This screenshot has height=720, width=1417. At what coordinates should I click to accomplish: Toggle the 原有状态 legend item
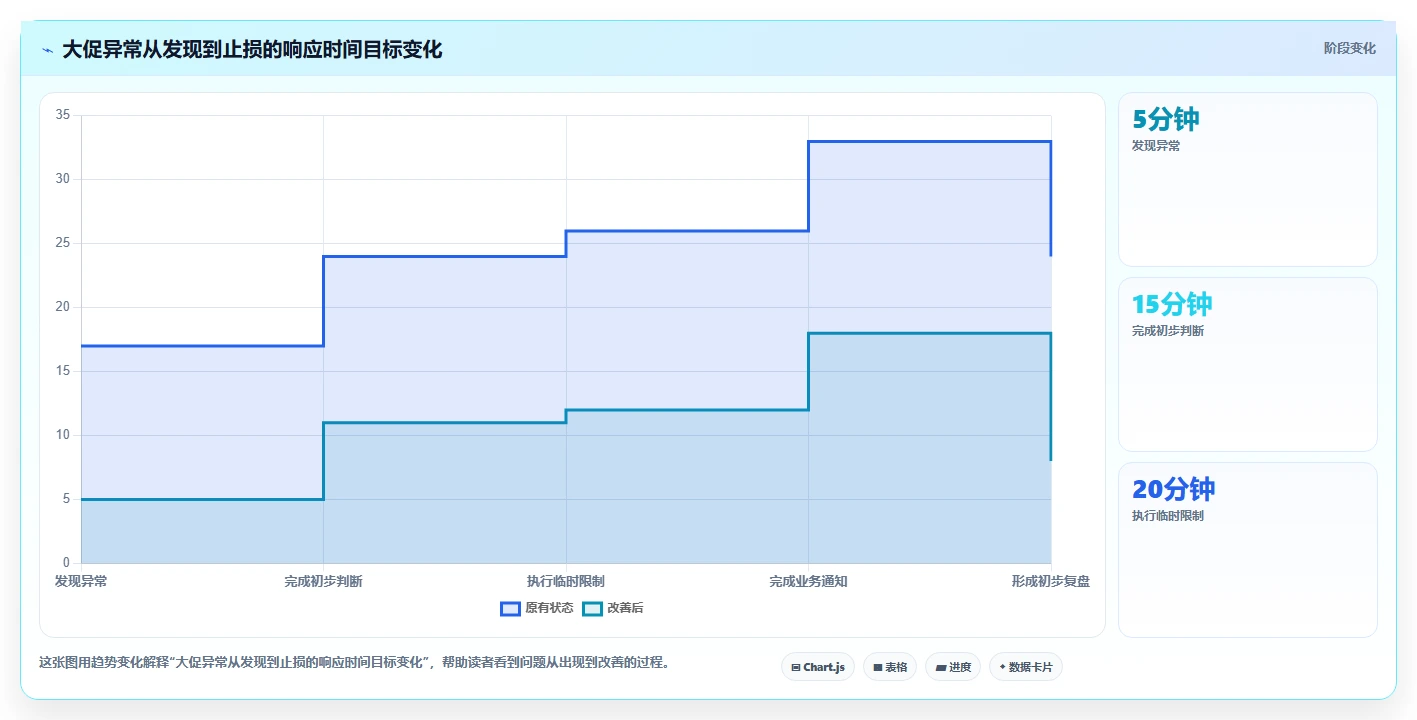coord(537,608)
